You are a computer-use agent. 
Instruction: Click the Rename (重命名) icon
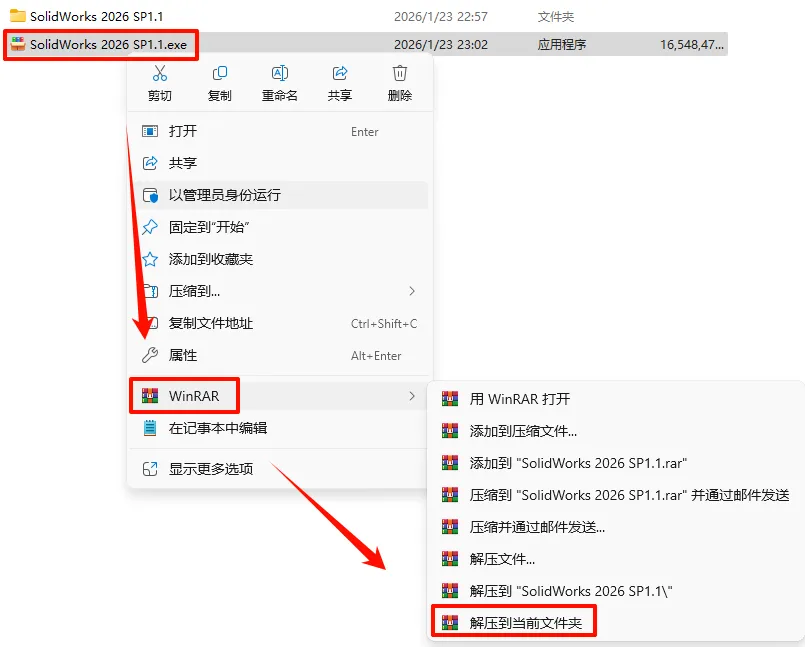(279, 73)
